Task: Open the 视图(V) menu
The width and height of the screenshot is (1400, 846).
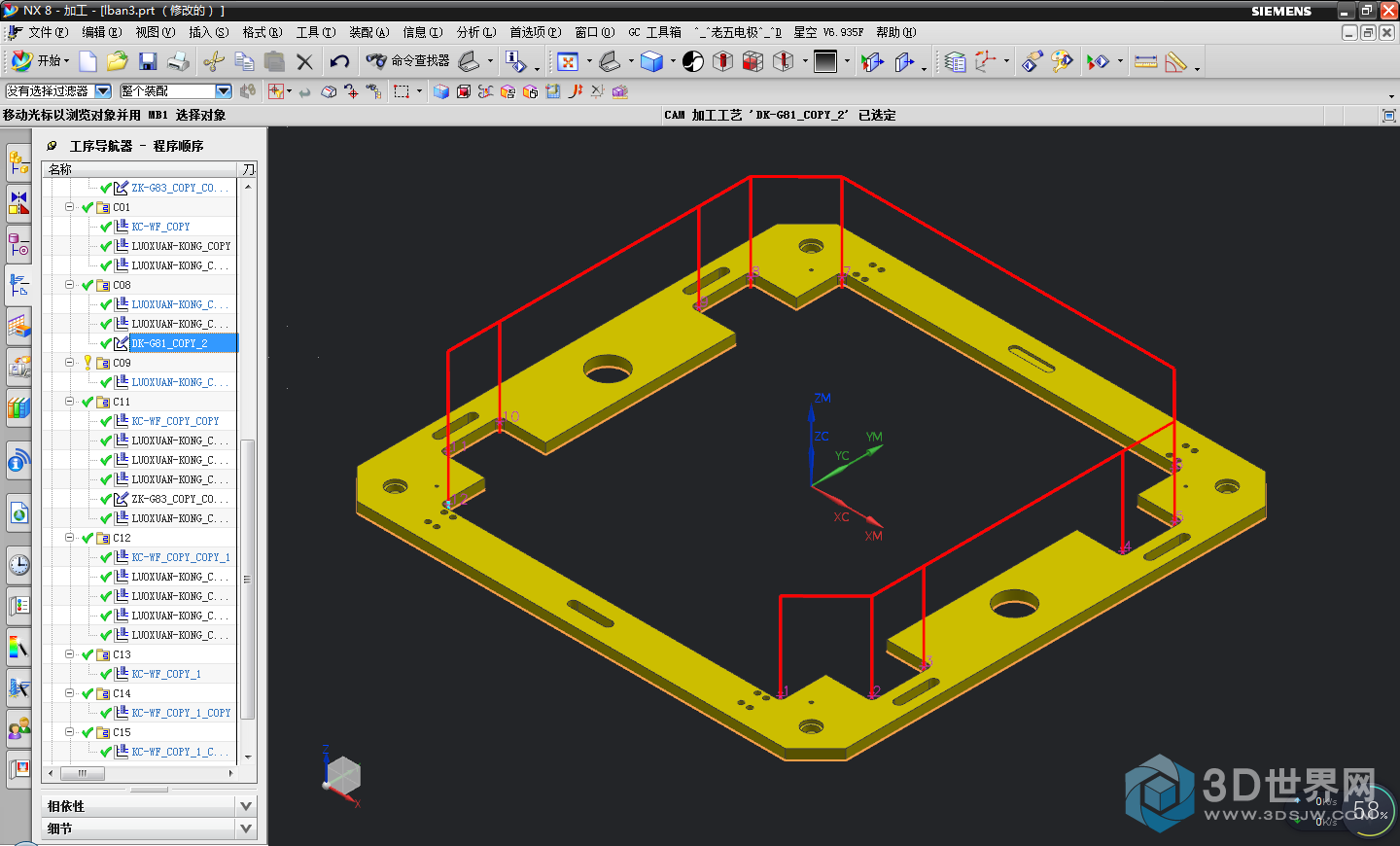Action: click(156, 32)
